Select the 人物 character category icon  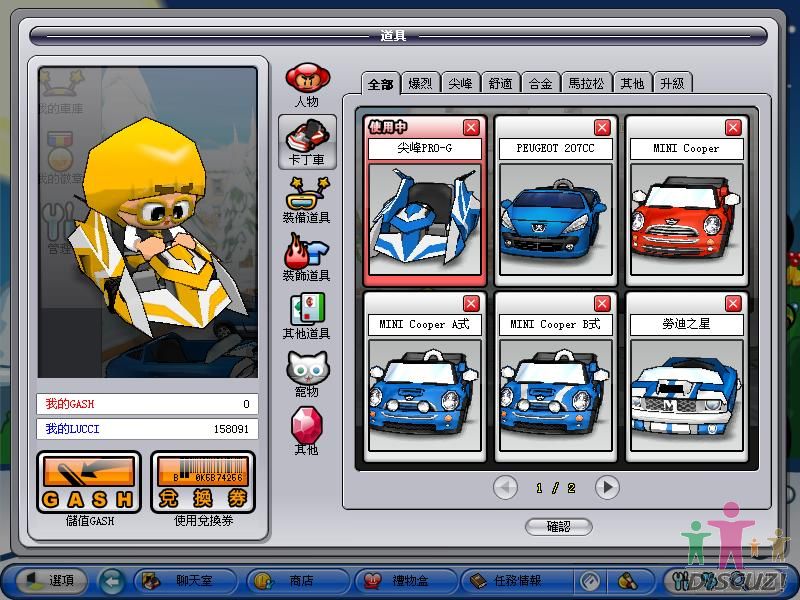point(306,80)
